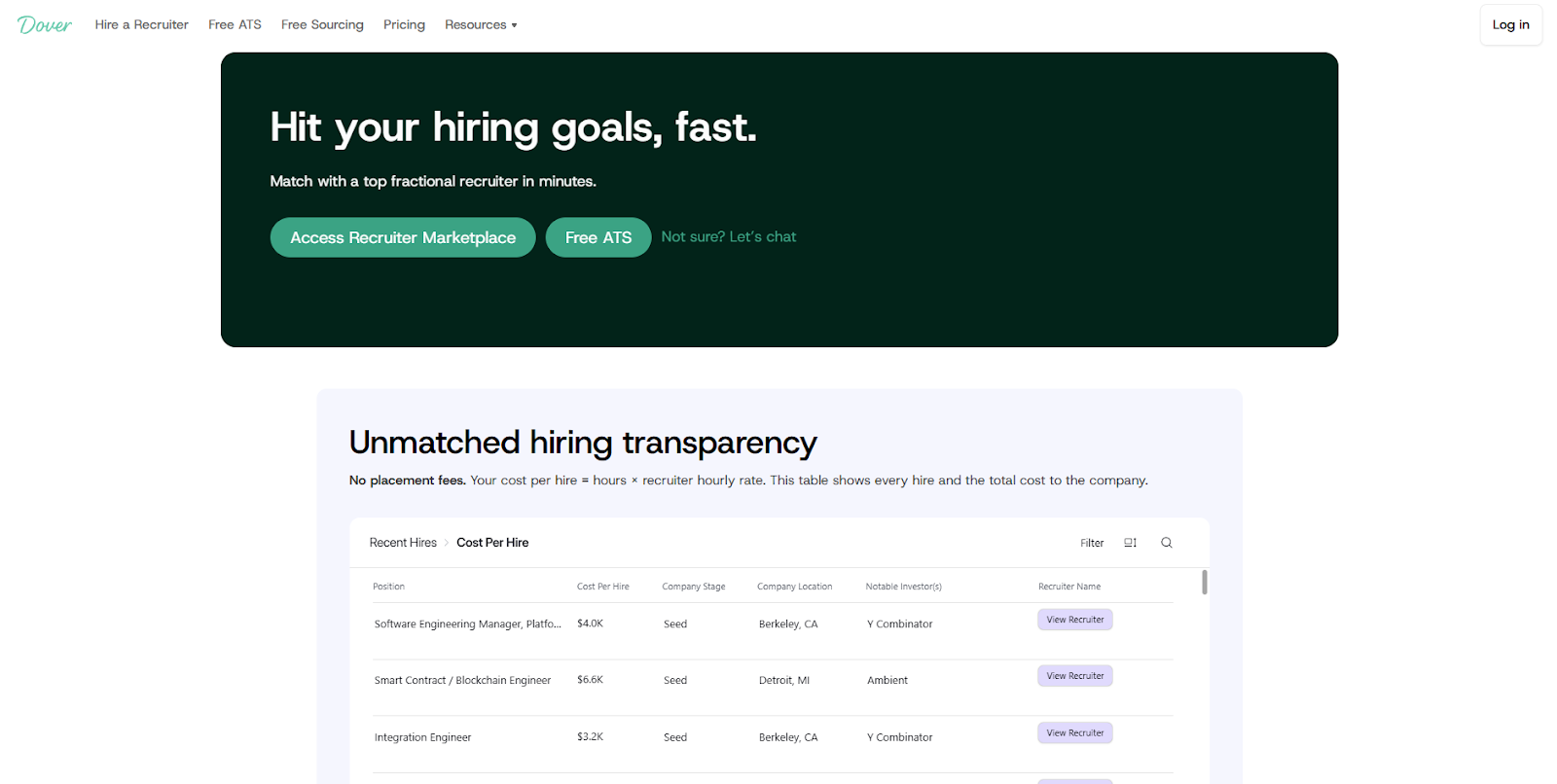Viewport: 1557px width, 784px height.
Task: Click Seed stage in Smart Contract row
Action: point(675,681)
